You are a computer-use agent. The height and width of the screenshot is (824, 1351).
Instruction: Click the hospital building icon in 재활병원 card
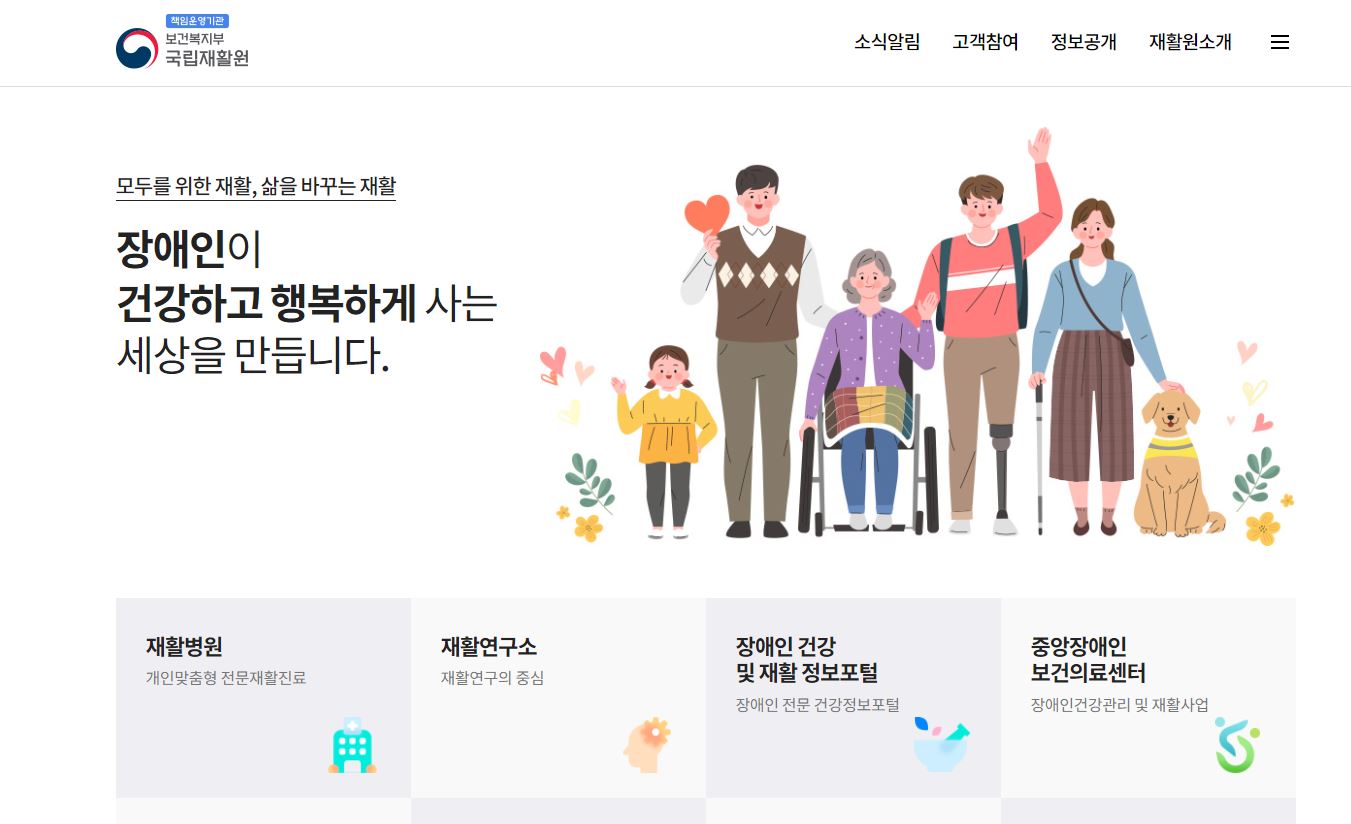coord(352,745)
